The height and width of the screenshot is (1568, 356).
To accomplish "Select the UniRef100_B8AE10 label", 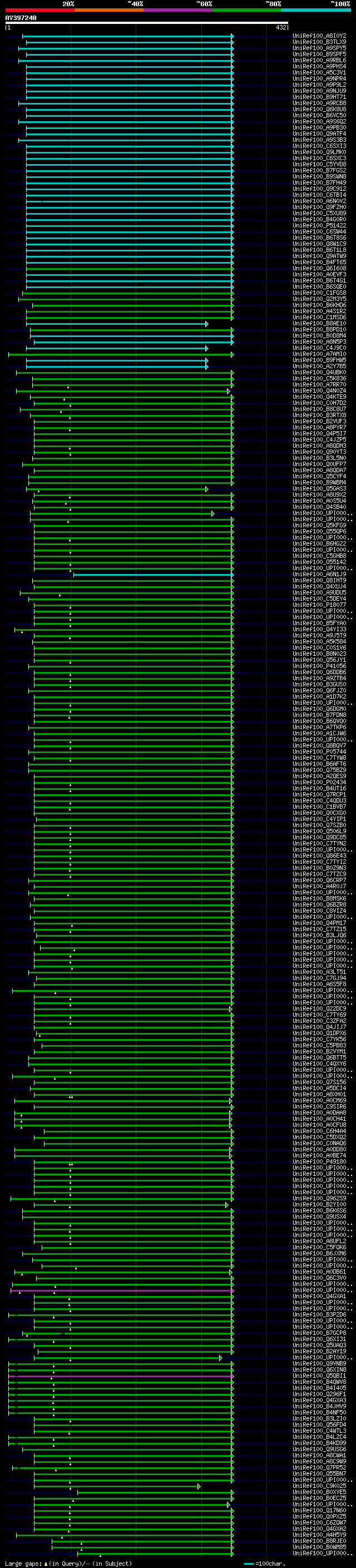I will point(319,324).
